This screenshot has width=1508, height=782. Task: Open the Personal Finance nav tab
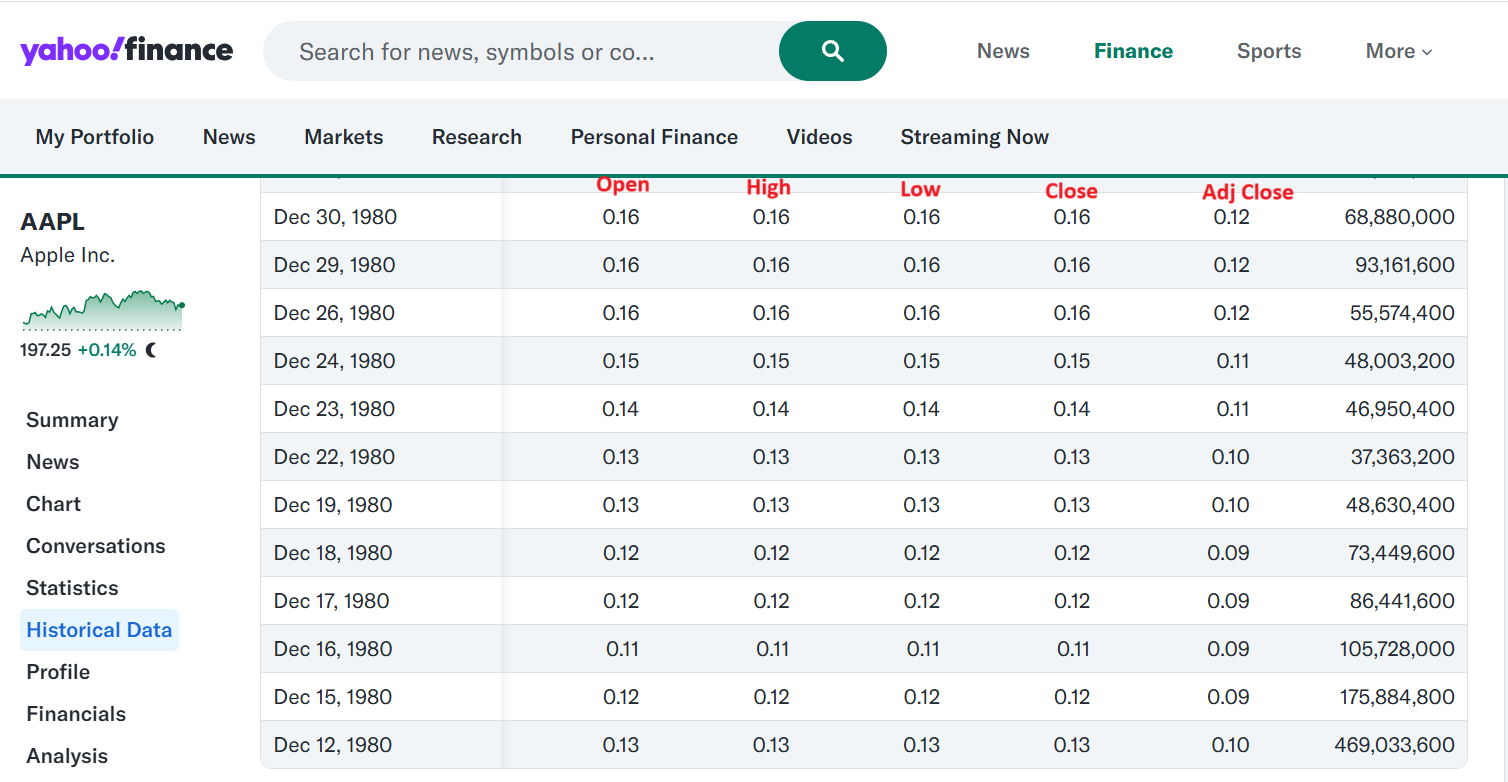pyautogui.click(x=654, y=137)
